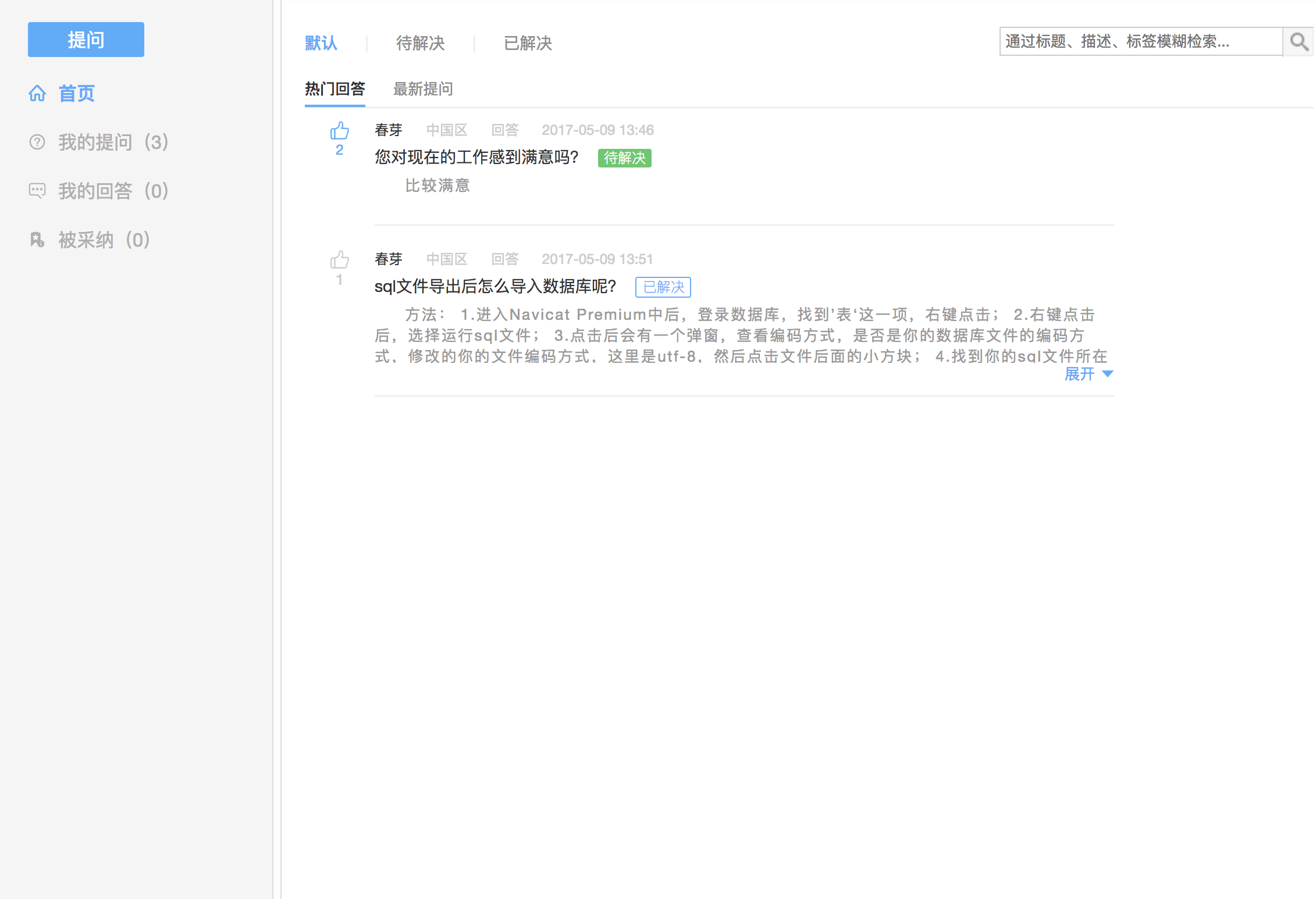Click the like count 2
The image size is (1316, 899).
pyautogui.click(x=340, y=150)
